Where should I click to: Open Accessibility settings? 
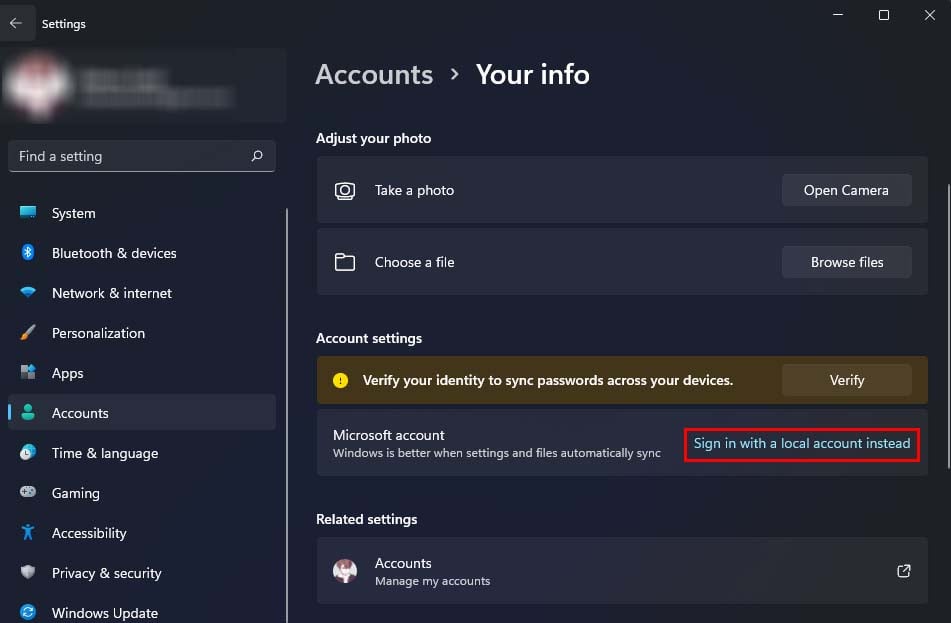coord(142,533)
